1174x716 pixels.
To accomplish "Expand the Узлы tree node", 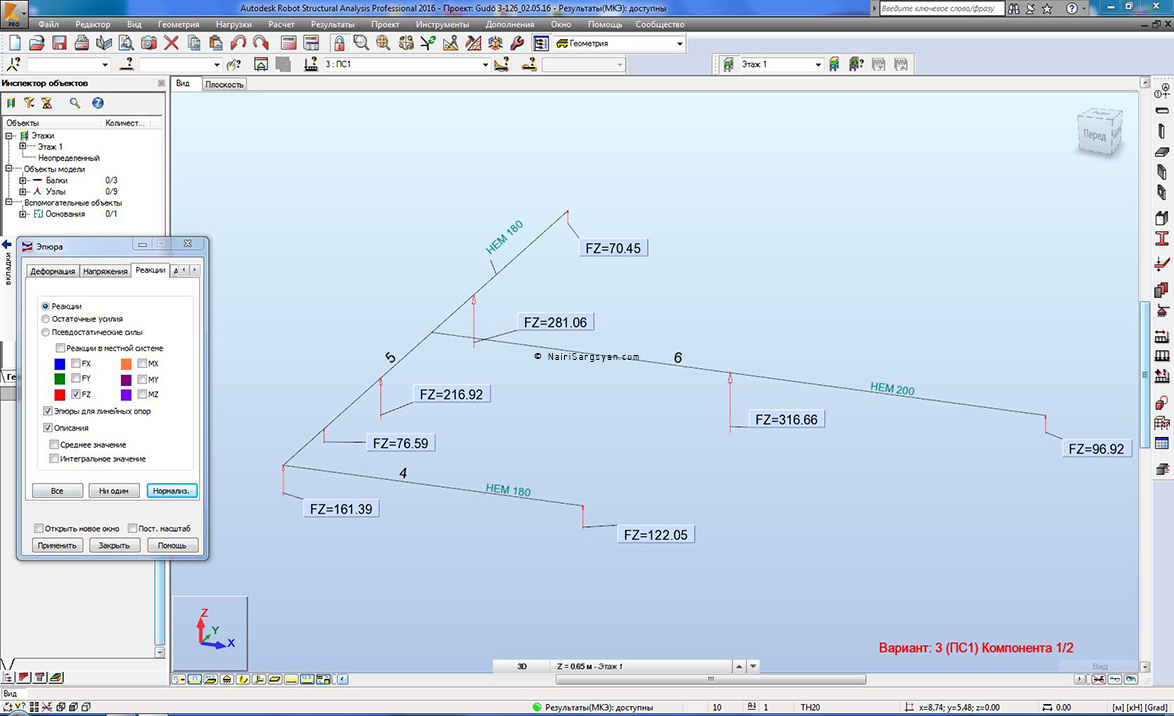I will [x=22, y=192].
